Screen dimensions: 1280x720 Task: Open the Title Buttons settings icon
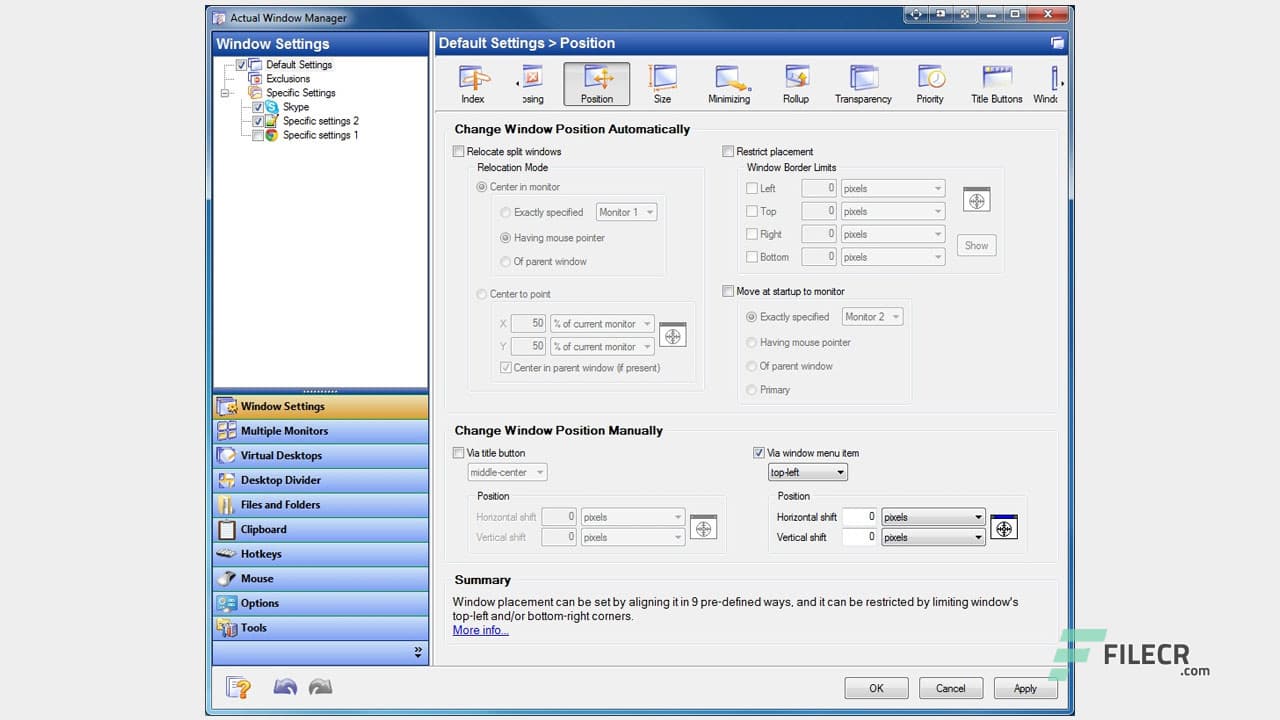point(995,83)
